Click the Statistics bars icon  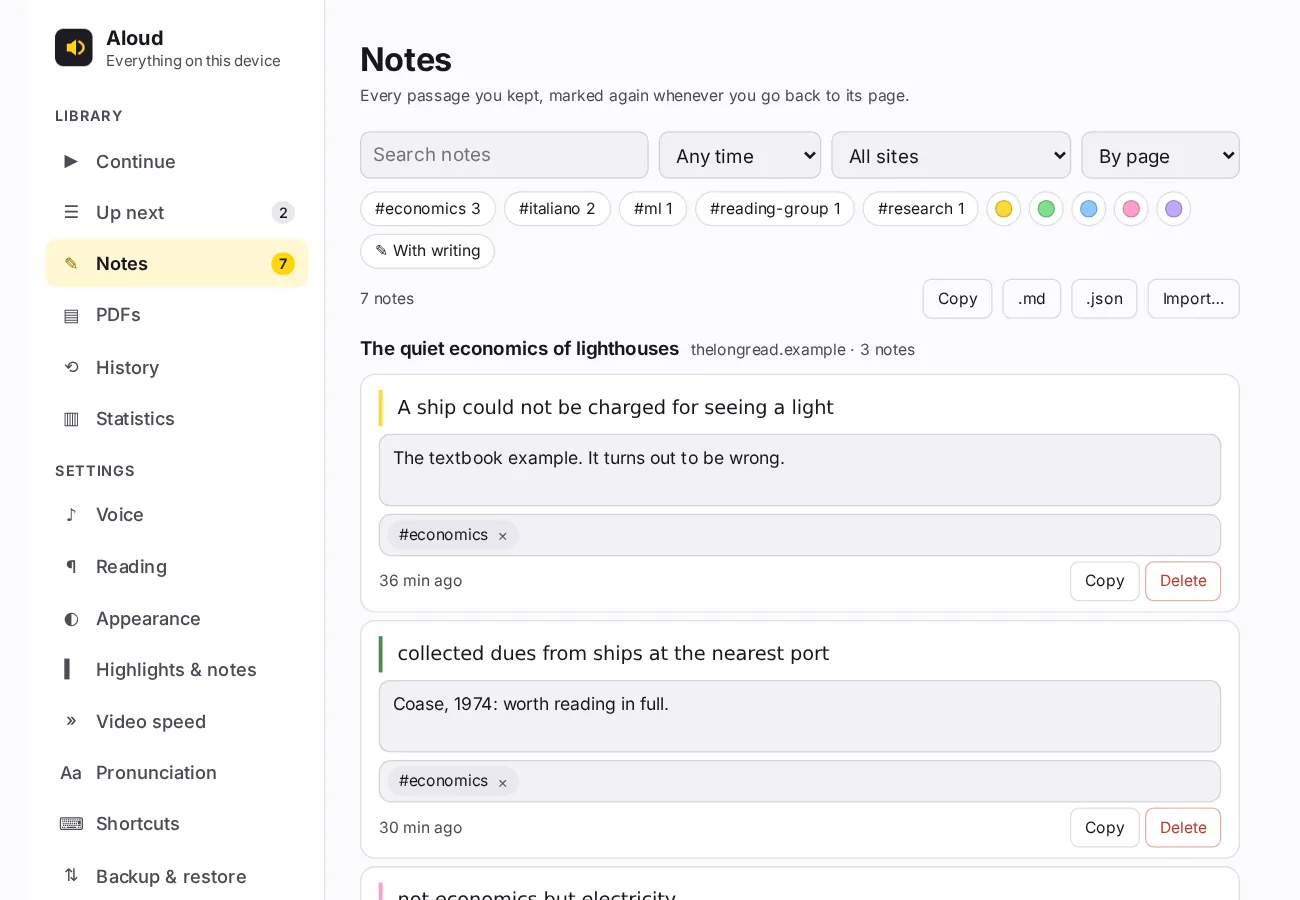(x=71, y=418)
